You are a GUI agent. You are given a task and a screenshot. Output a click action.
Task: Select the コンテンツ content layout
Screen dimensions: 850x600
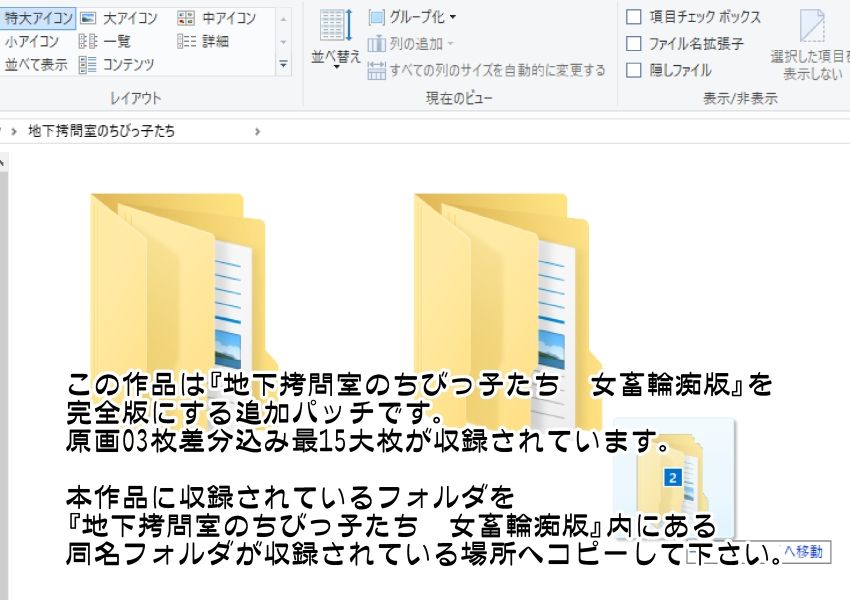pyautogui.click(x=117, y=64)
